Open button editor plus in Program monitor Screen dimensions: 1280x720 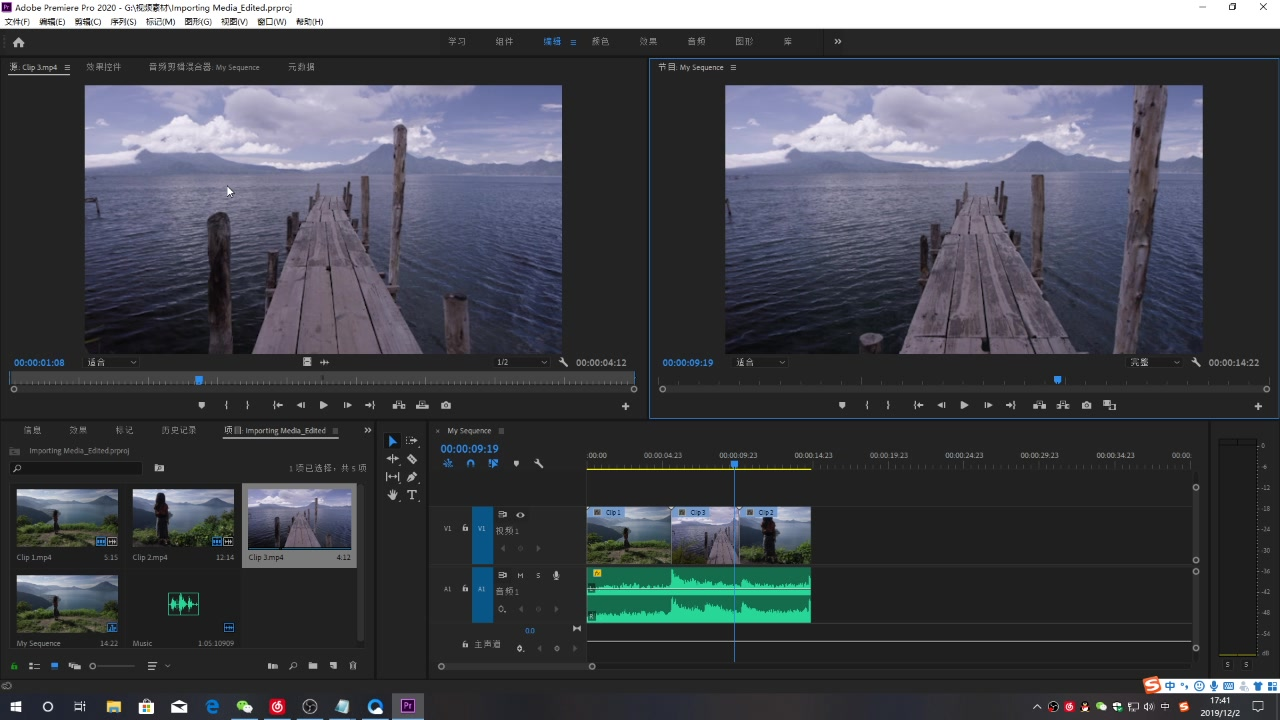(1258, 406)
